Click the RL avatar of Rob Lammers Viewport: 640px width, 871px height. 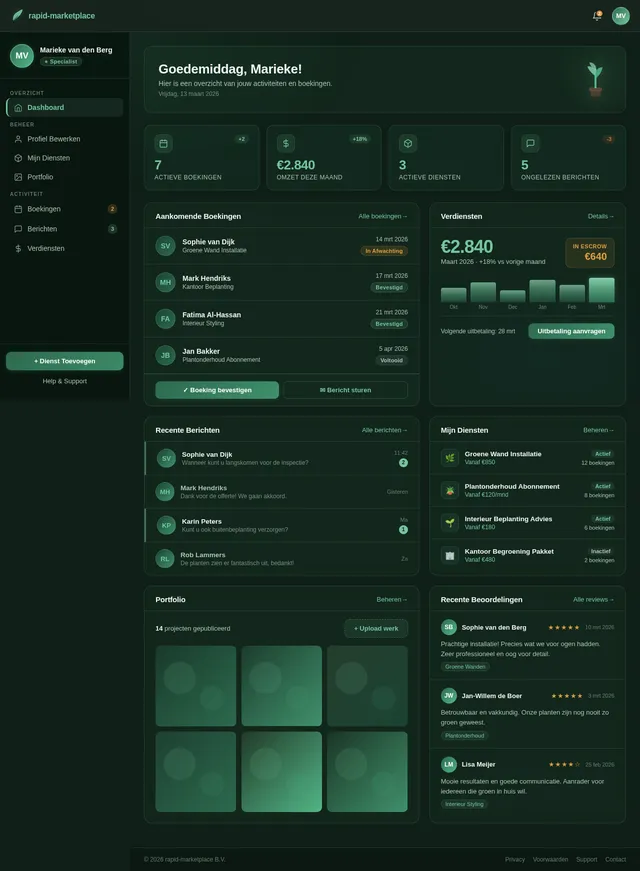pyautogui.click(x=165, y=559)
